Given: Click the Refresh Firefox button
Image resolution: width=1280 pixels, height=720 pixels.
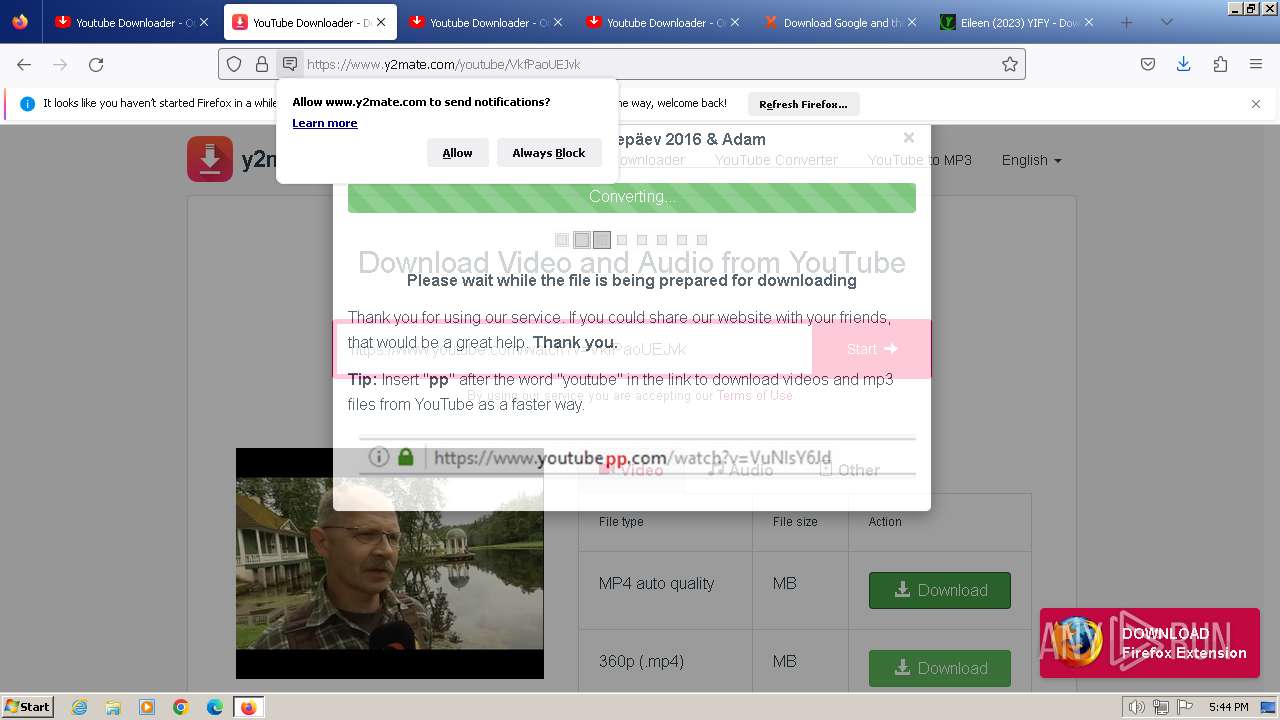Looking at the screenshot, I should tap(803, 104).
